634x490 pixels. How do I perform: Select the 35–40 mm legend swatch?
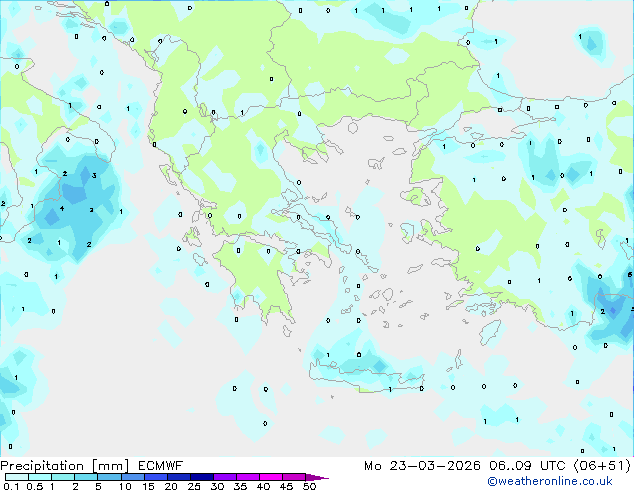click(247, 477)
